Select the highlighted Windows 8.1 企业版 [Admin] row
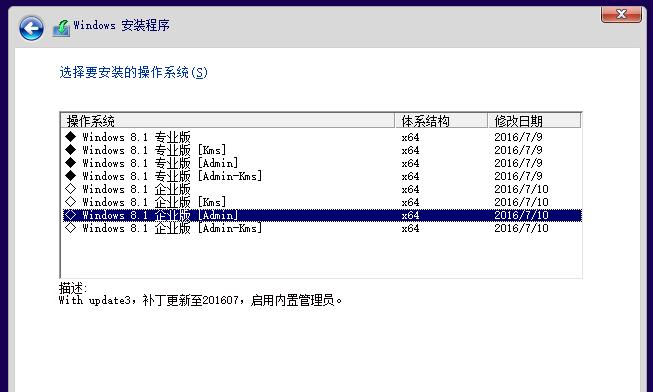Viewport: 653px width, 392px height. pos(322,215)
